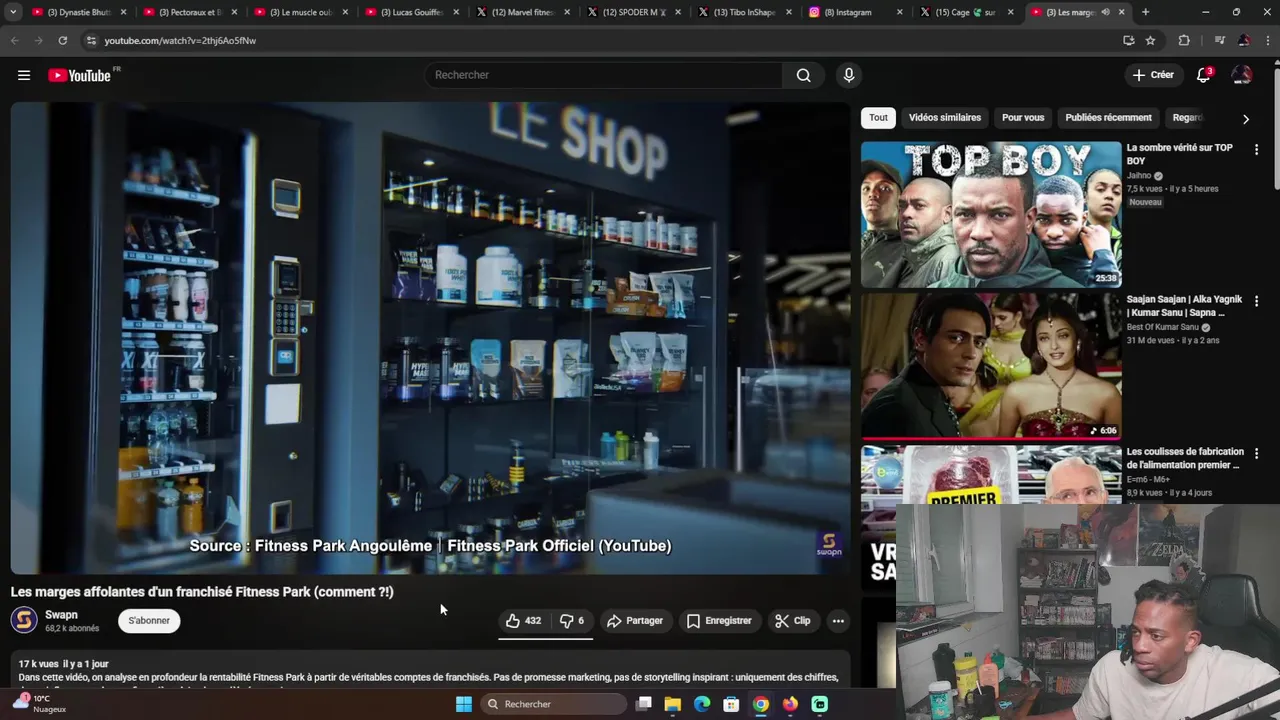Open the Swapn channel name link

click(61, 615)
